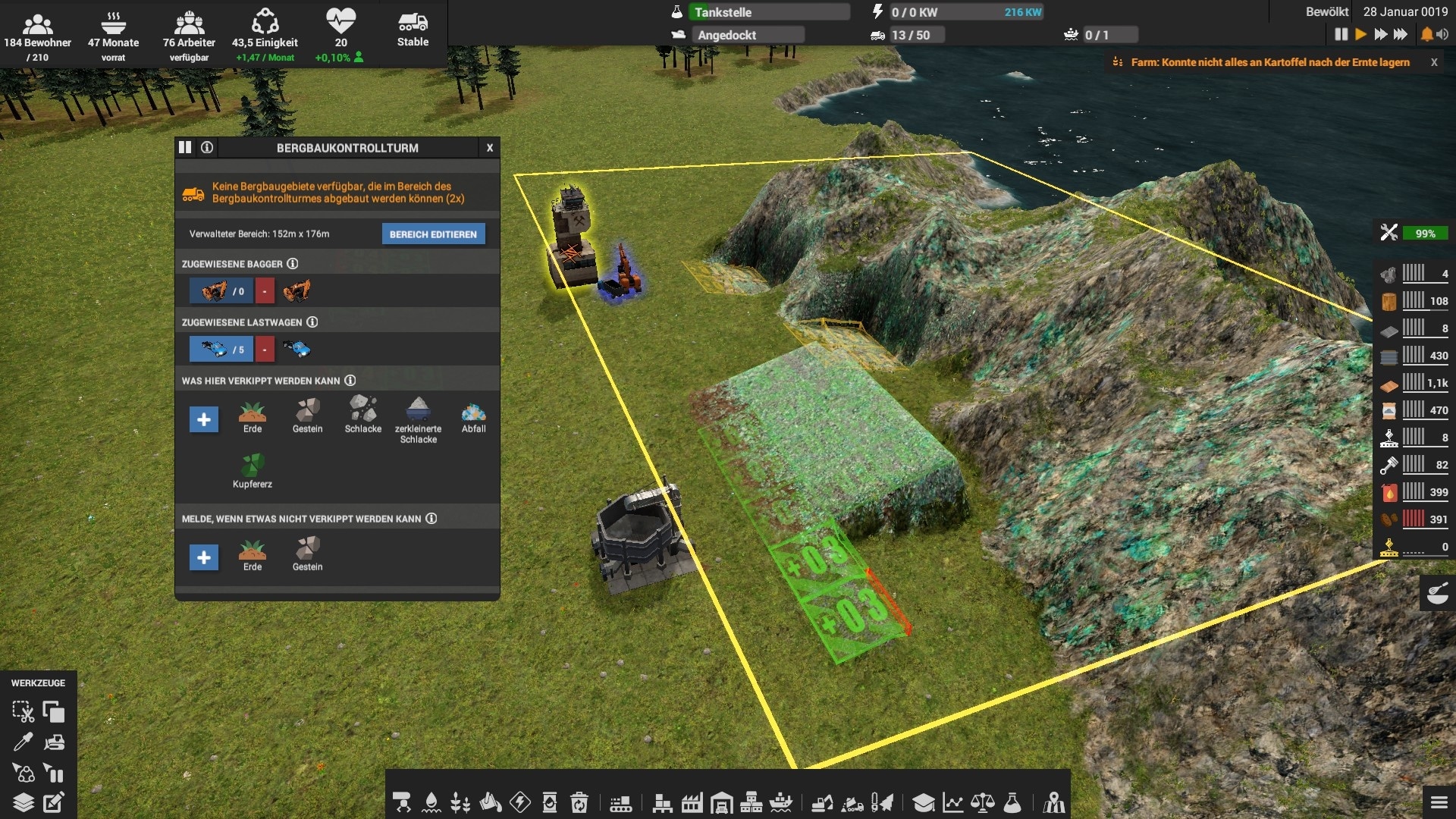This screenshot has width=1456, height=819.
Task: Click the excavator assignment minus button
Action: click(264, 291)
